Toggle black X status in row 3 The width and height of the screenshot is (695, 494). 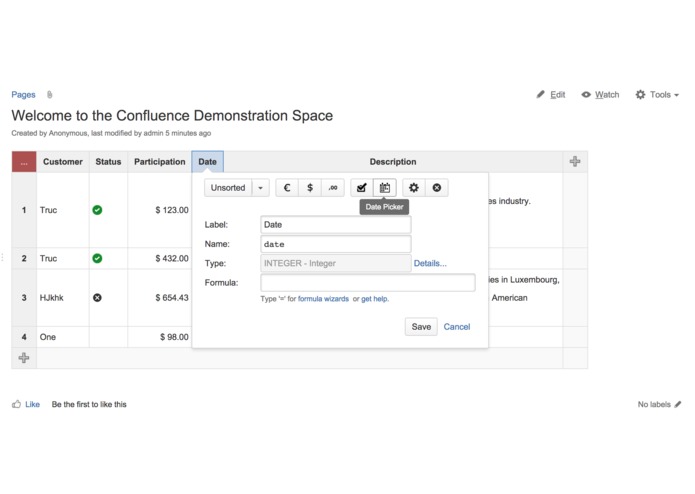pos(97,298)
